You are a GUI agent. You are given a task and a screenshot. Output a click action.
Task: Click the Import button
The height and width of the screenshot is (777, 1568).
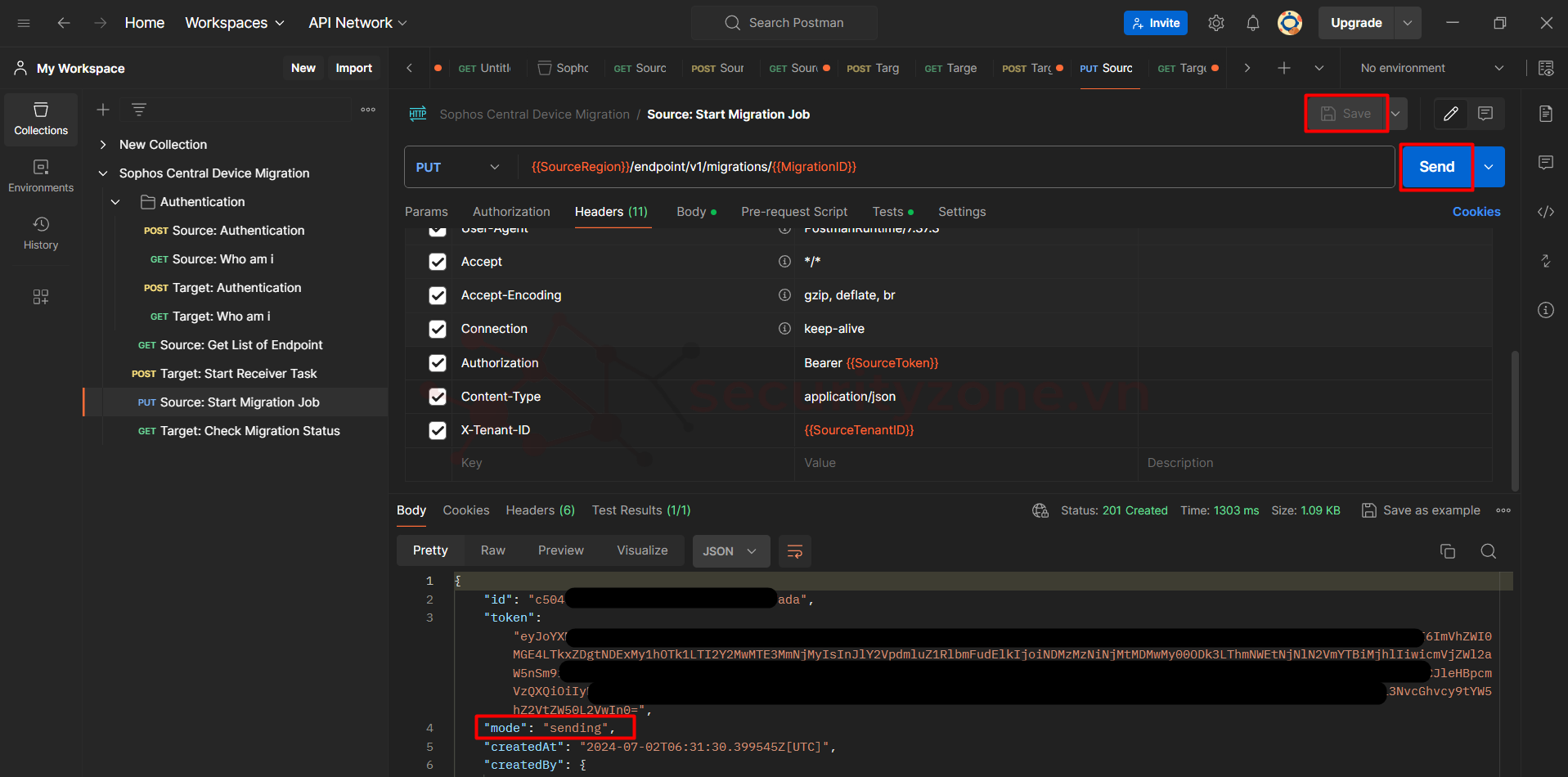pyautogui.click(x=353, y=68)
